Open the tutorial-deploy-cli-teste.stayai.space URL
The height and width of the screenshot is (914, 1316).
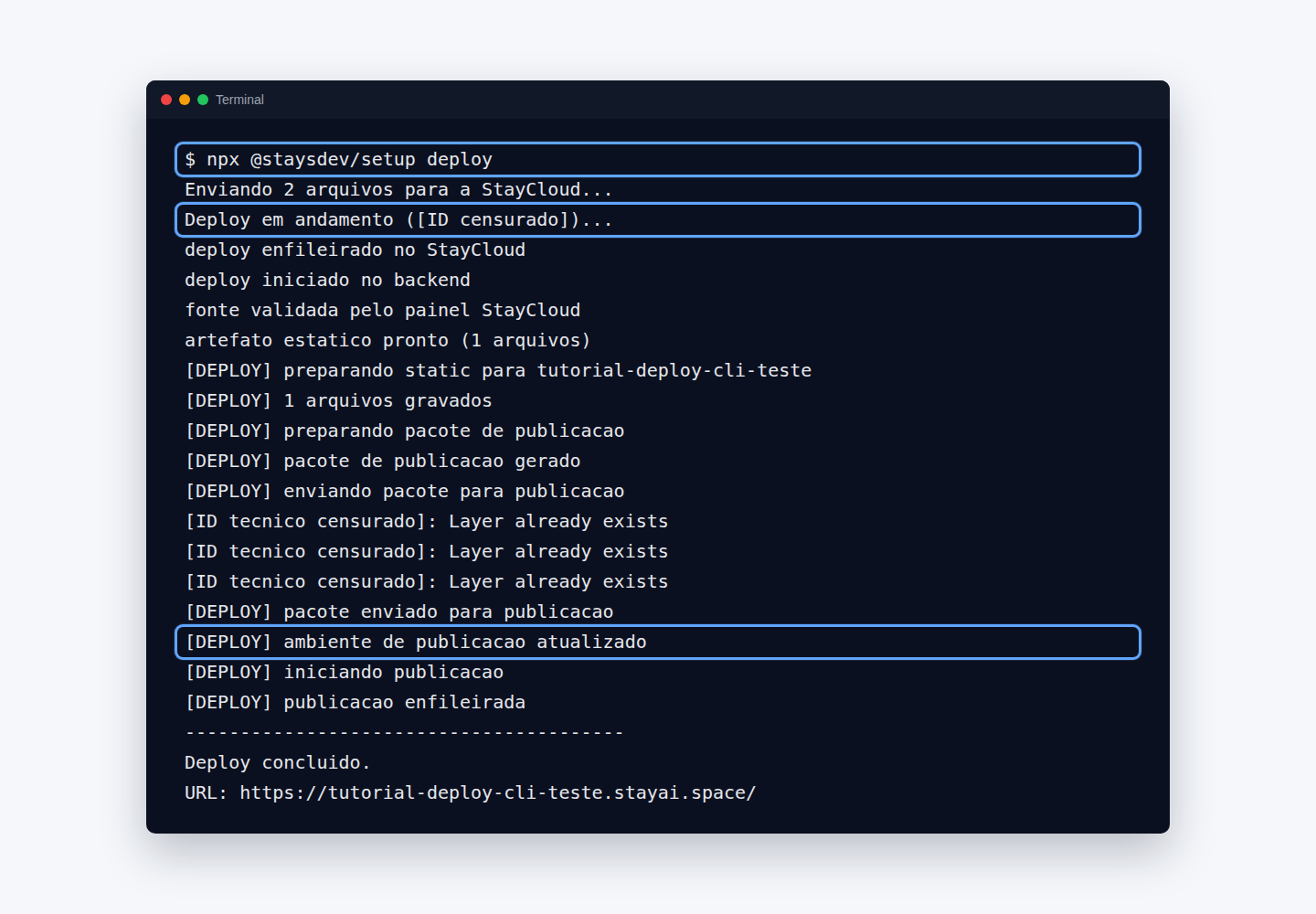point(498,792)
